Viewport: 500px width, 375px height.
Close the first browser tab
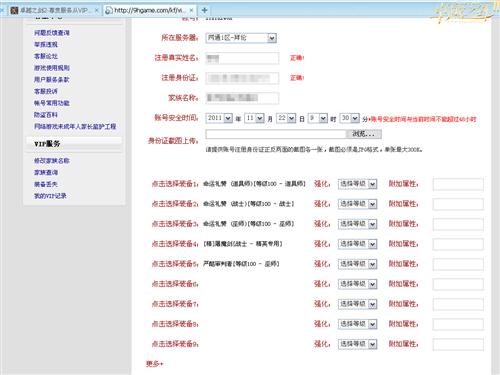pos(96,10)
